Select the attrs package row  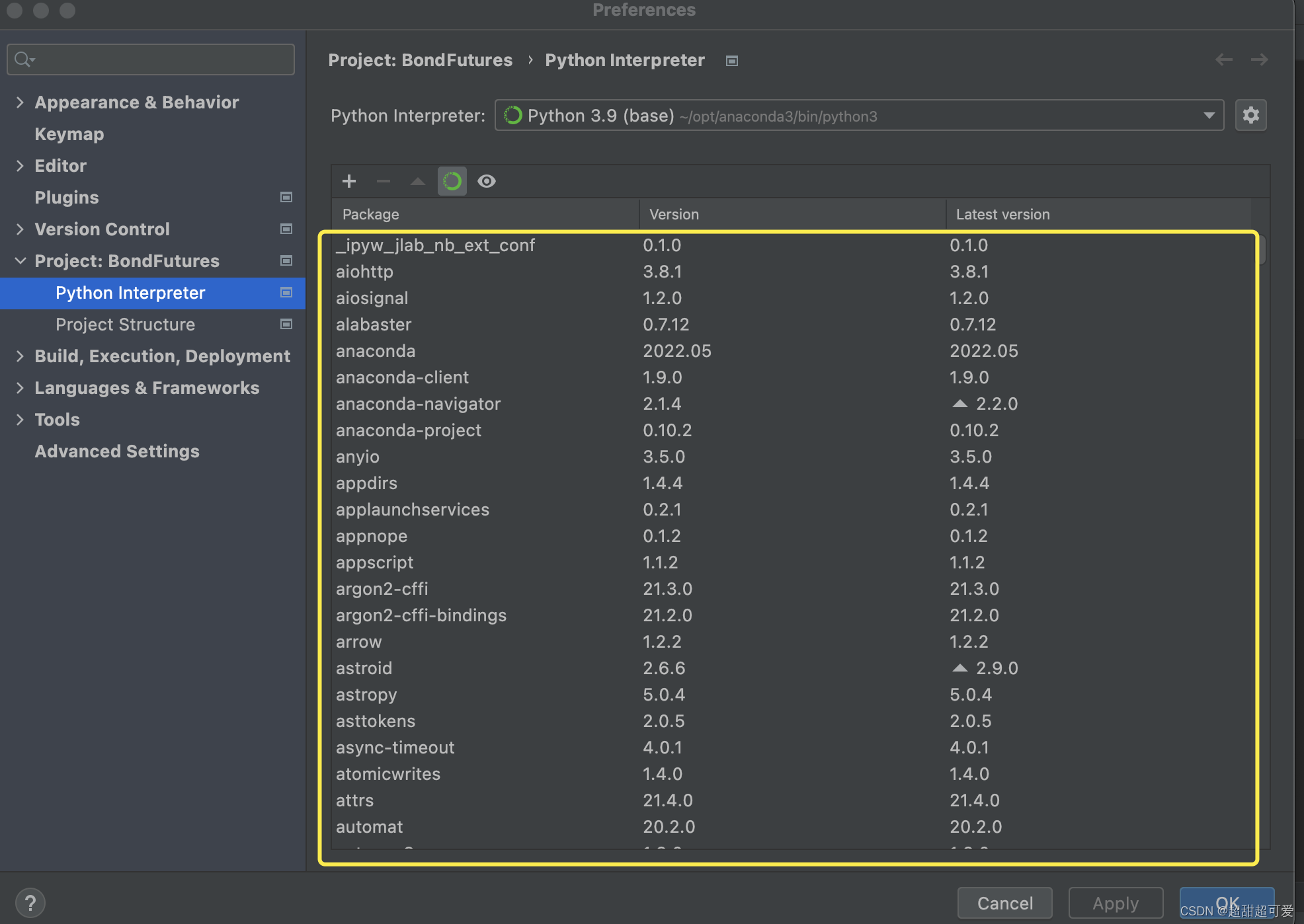[x=791, y=800]
